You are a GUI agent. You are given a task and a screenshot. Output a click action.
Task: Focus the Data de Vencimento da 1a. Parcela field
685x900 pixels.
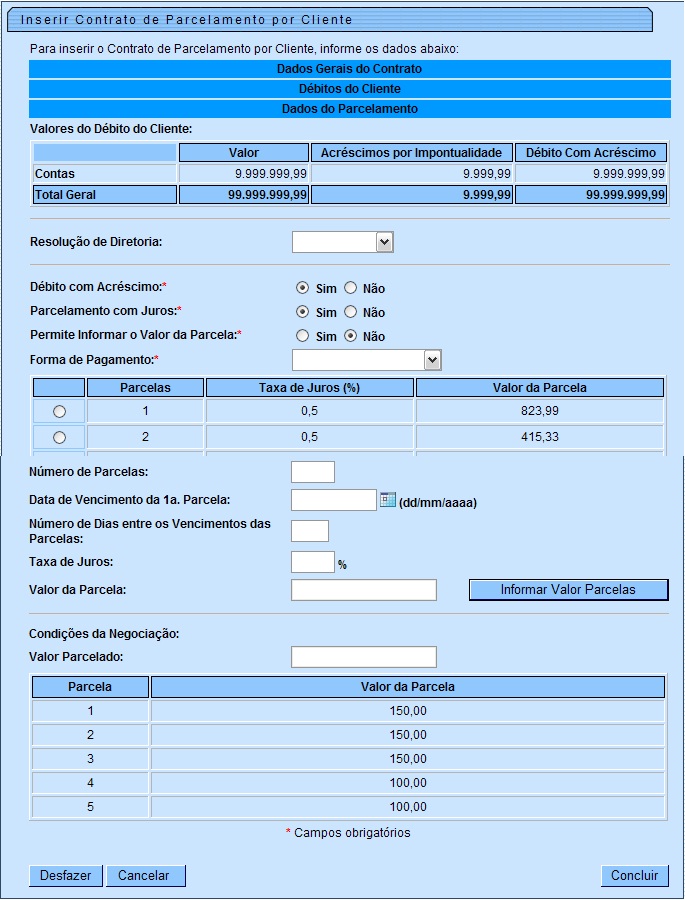pos(333,500)
